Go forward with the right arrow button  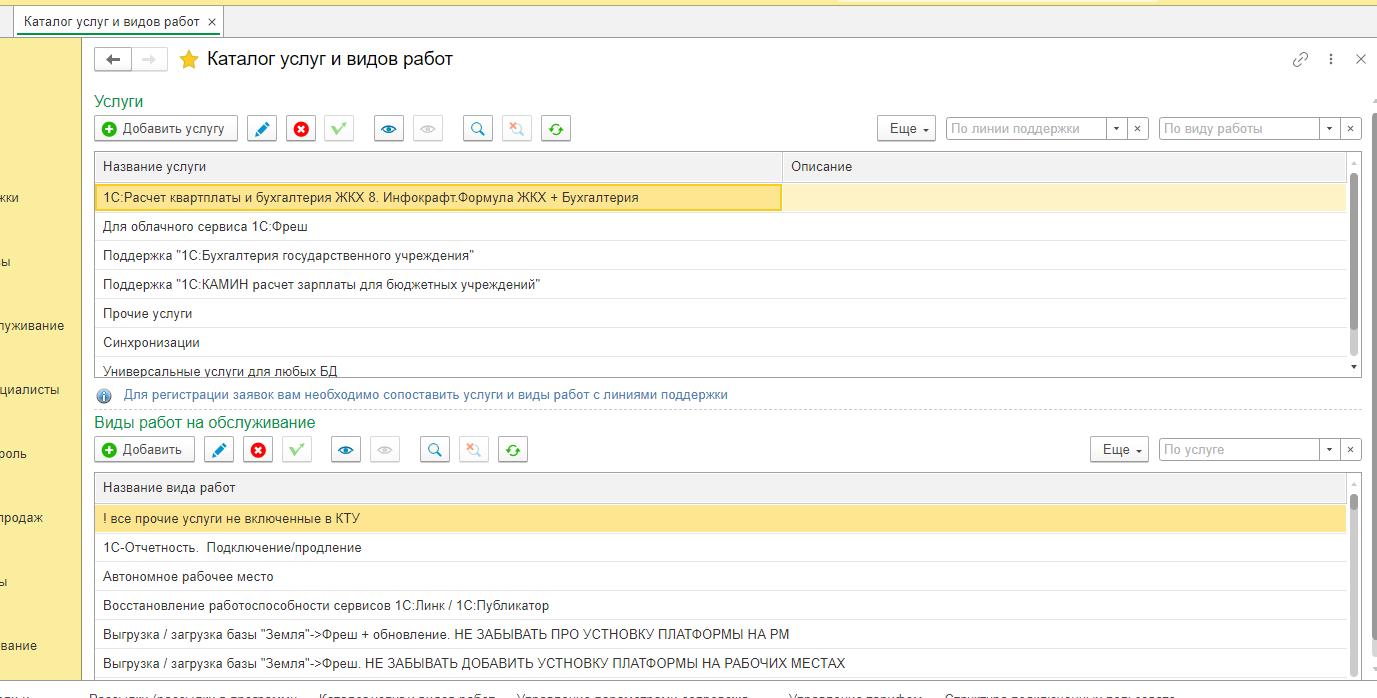pos(148,60)
